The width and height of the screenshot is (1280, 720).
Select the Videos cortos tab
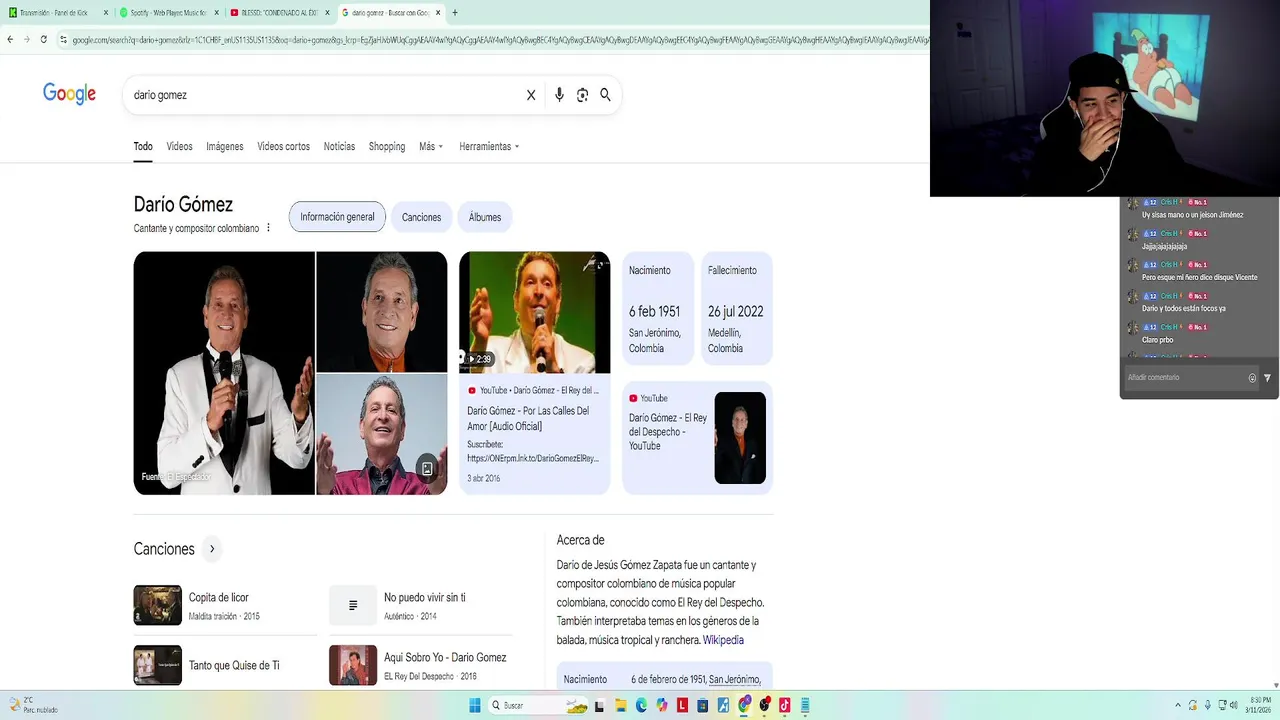283,146
